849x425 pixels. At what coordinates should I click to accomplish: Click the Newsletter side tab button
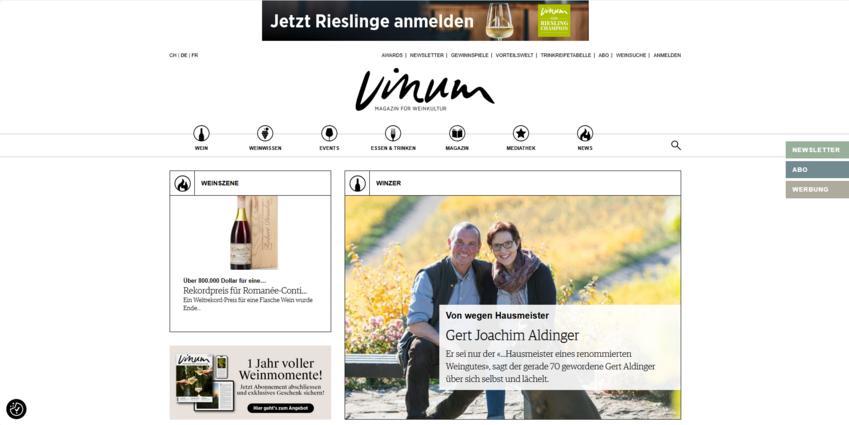(x=817, y=150)
